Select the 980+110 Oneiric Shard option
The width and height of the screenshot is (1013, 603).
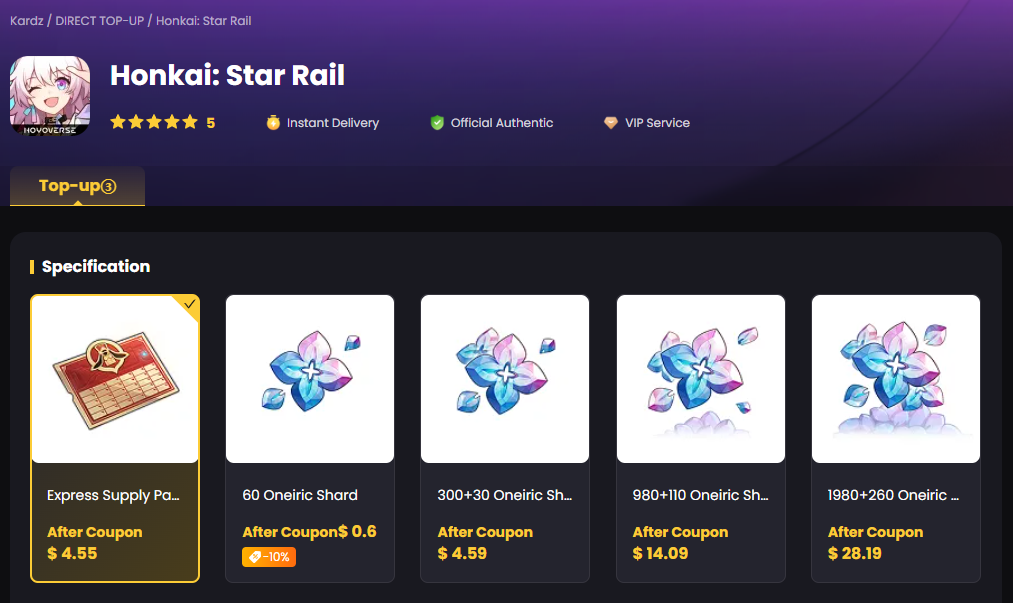700,437
